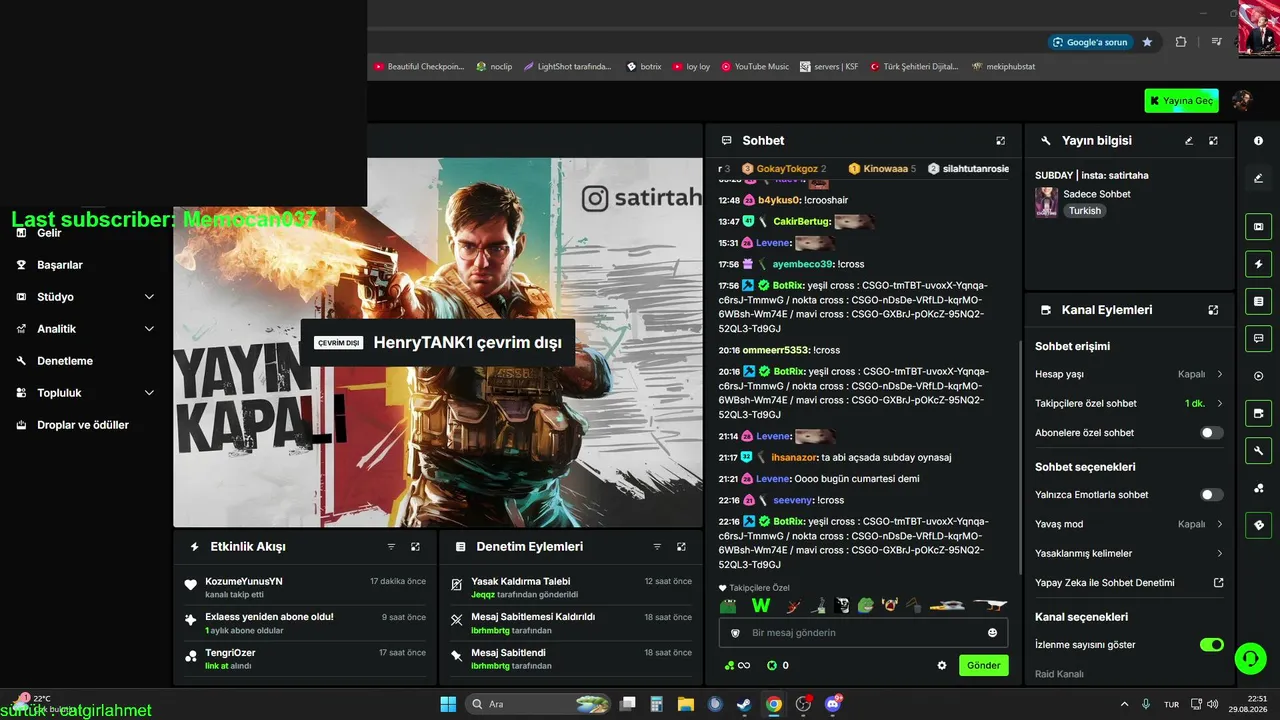Open Discord from the taskbar
1280x720 pixels.
[832, 704]
